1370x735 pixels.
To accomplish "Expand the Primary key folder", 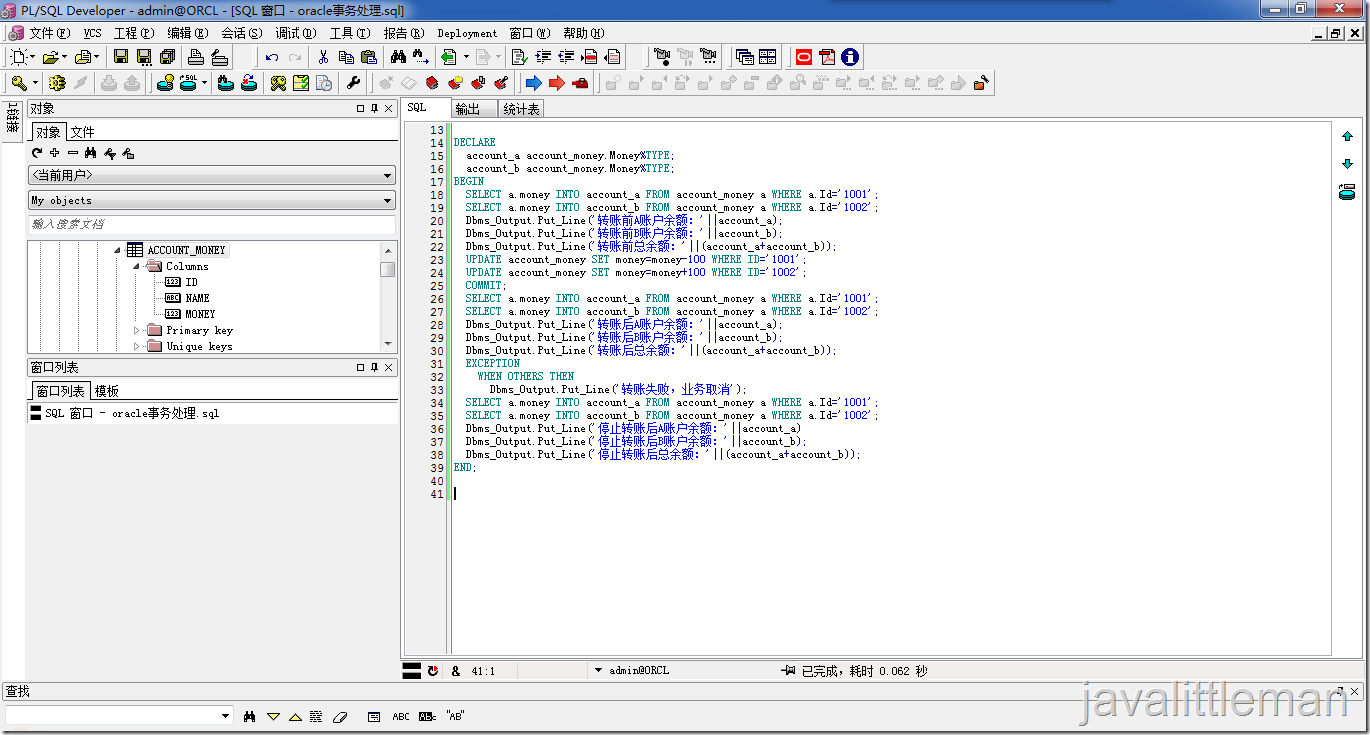I will [137, 330].
